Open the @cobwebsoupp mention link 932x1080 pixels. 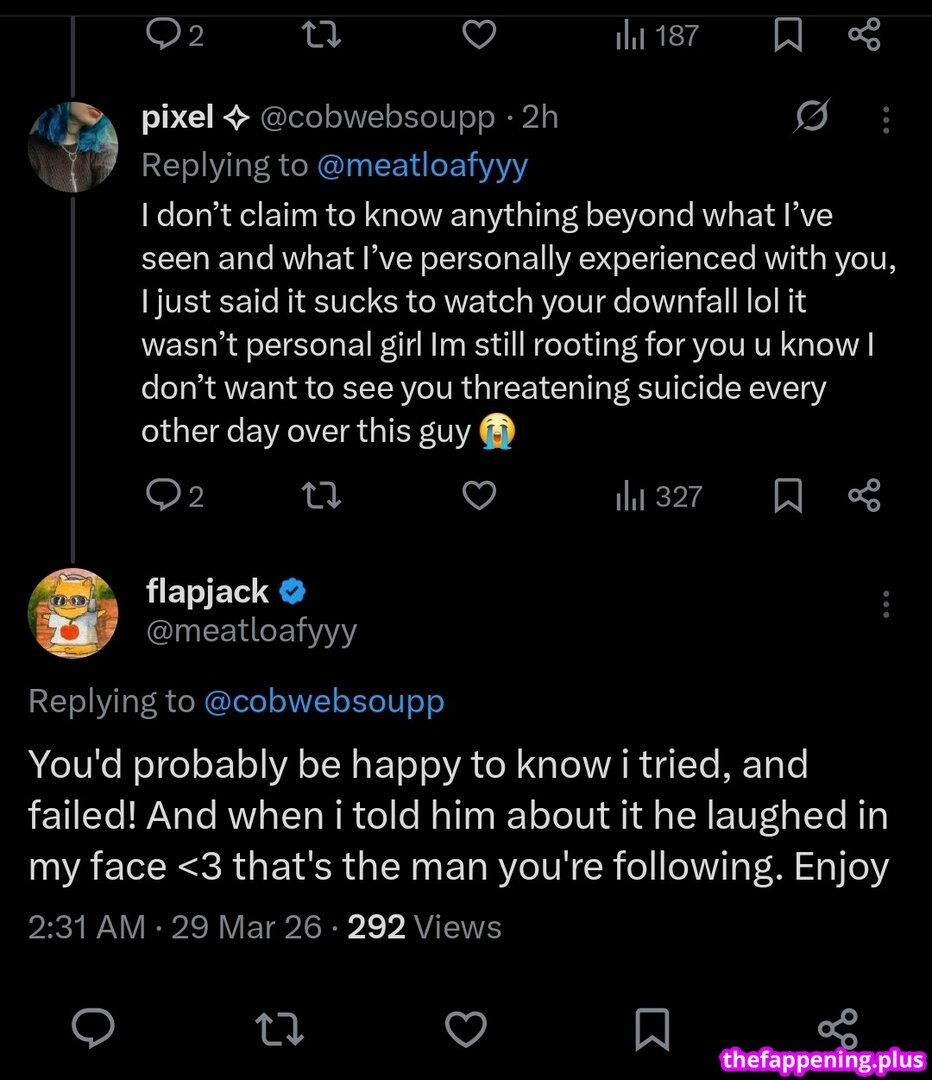pos(323,702)
